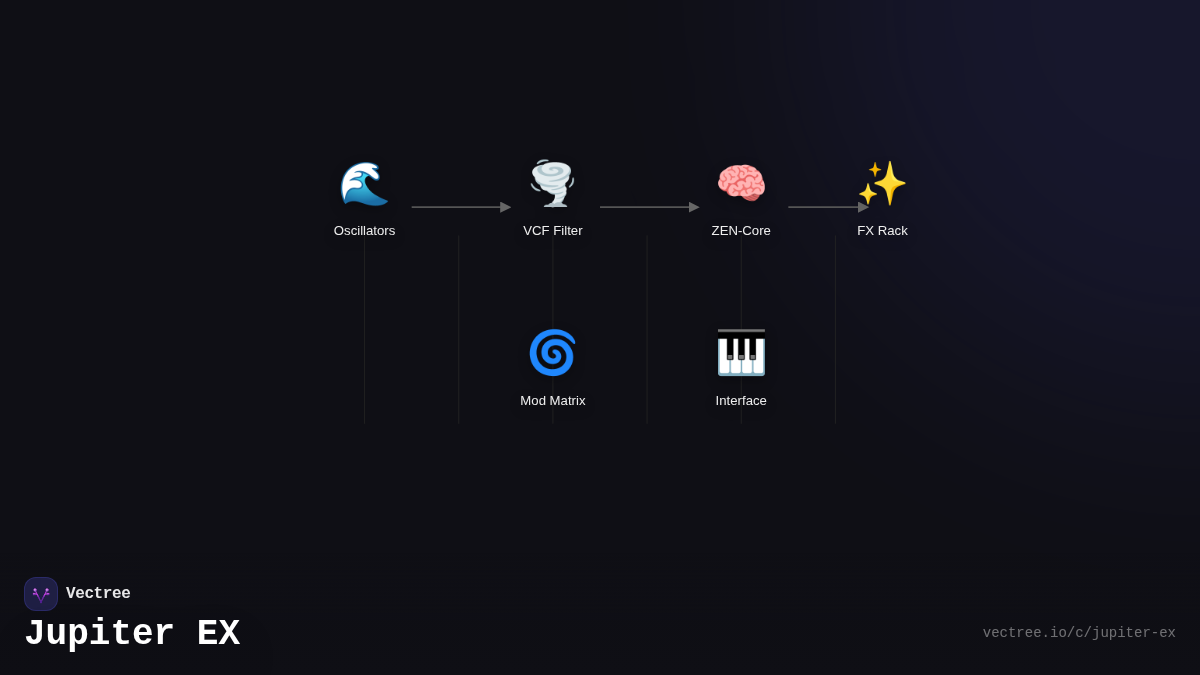Viewport: 1200px width, 675px height.
Task: Click the vertical guide line below Oscillators
Action: pos(364,330)
